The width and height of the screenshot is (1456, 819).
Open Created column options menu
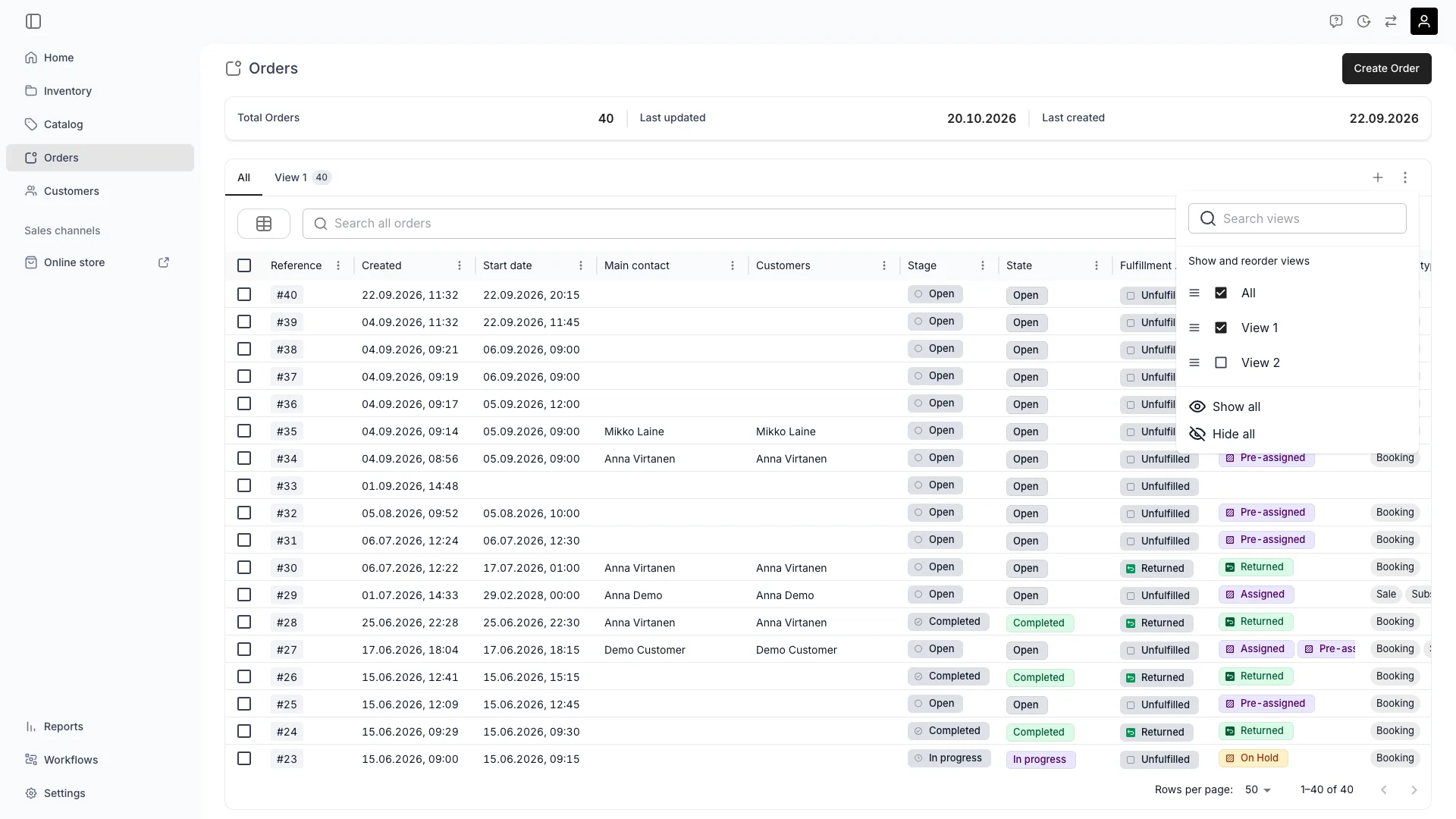pyautogui.click(x=460, y=265)
